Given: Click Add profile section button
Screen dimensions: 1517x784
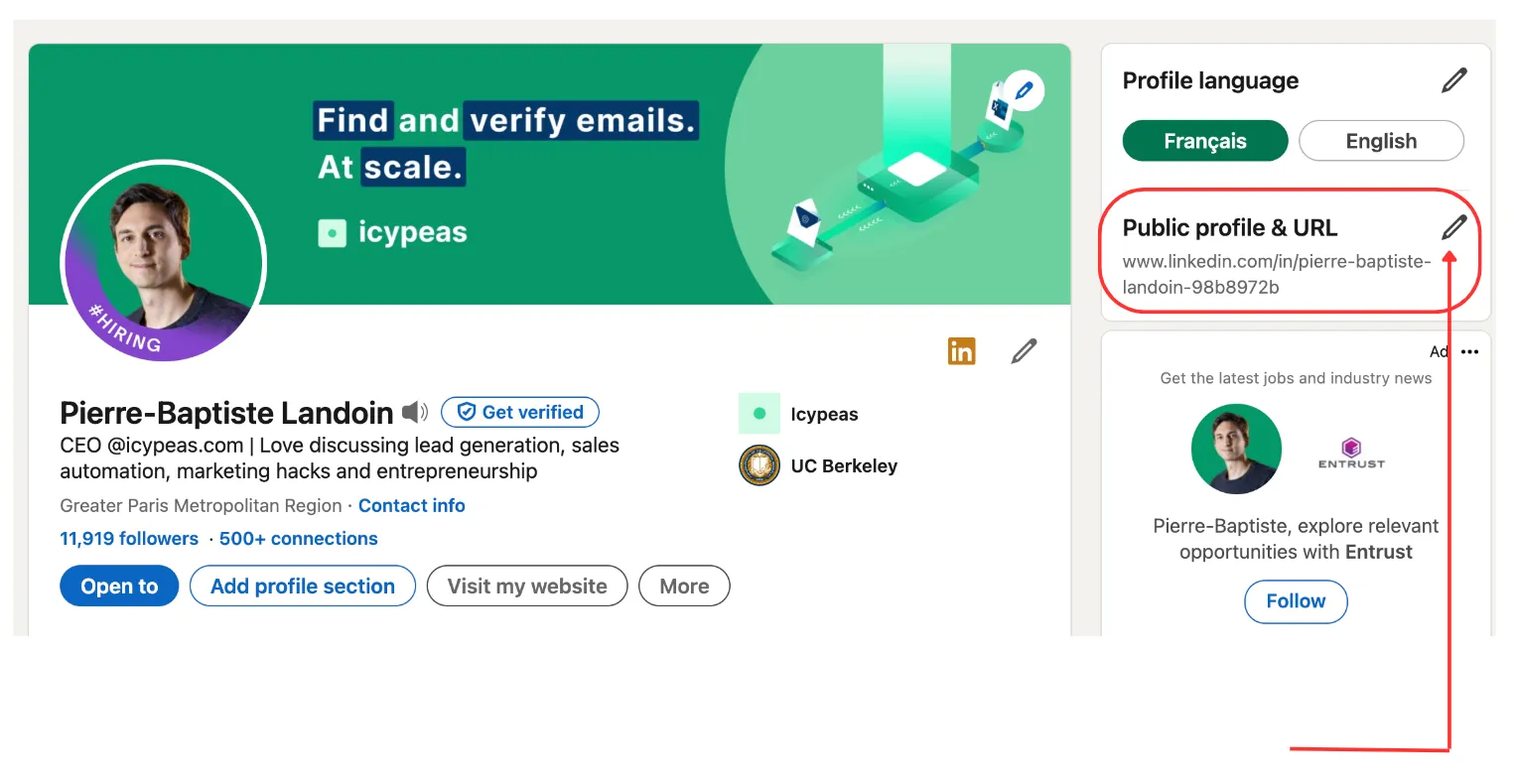Looking at the screenshot, I should (303, 586).
